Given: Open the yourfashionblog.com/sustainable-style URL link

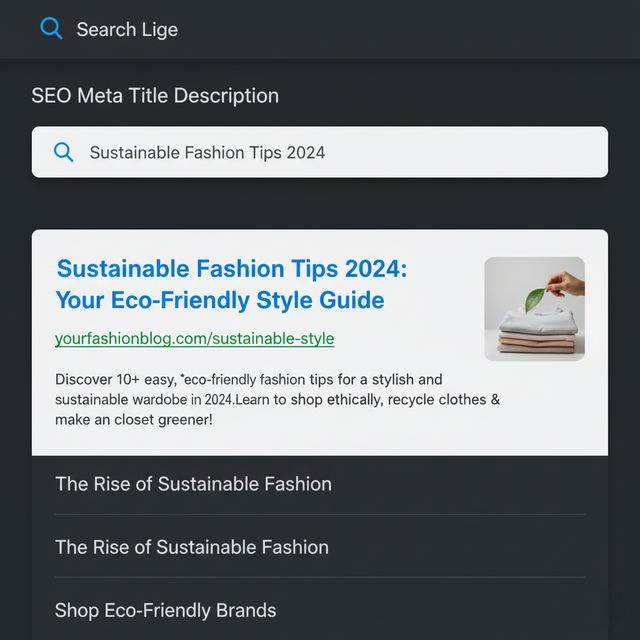Looking at the screenshot, I should click(195, 339).
